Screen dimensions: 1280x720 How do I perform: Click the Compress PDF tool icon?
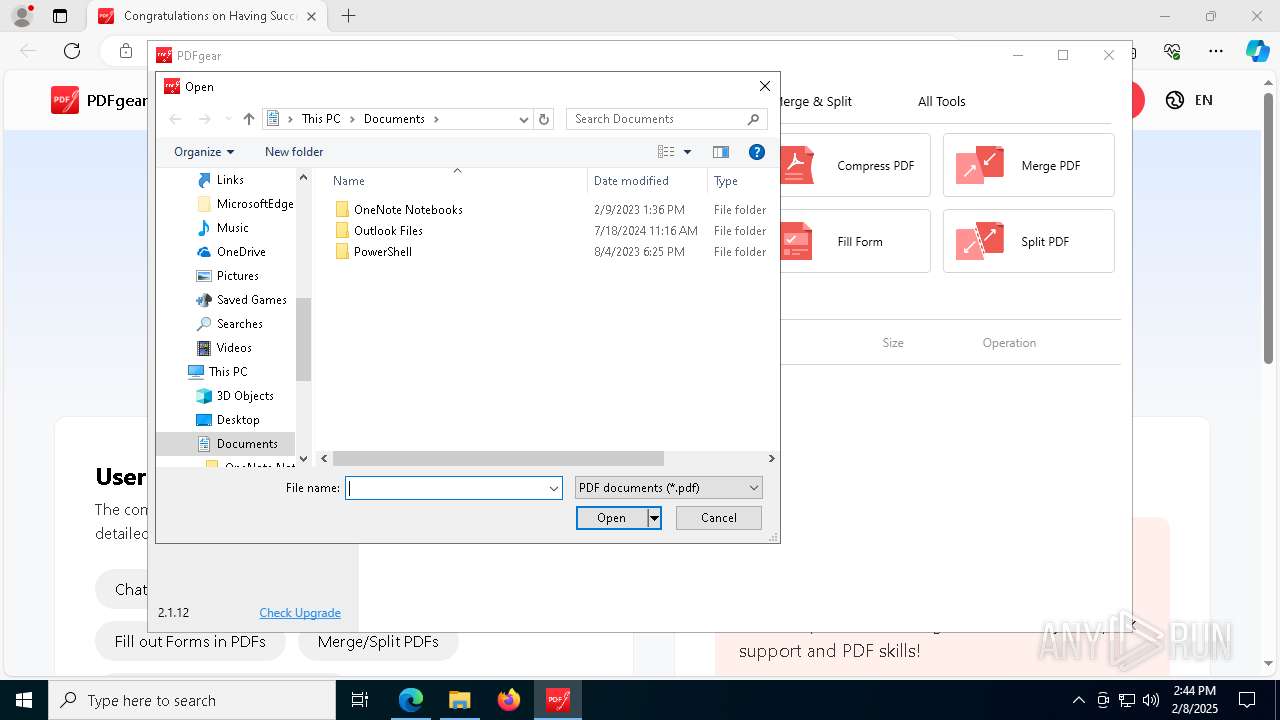(798, 165)
